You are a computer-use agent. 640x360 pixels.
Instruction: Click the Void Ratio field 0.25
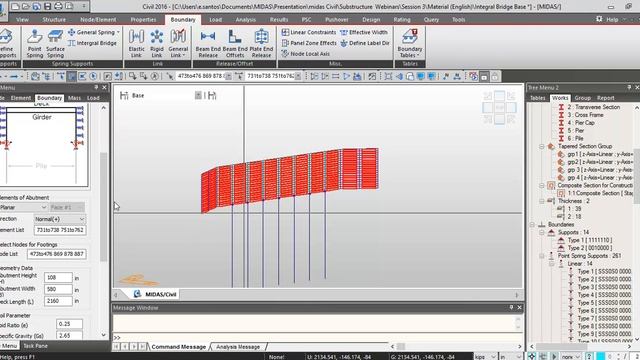click(x=69, y=324)
